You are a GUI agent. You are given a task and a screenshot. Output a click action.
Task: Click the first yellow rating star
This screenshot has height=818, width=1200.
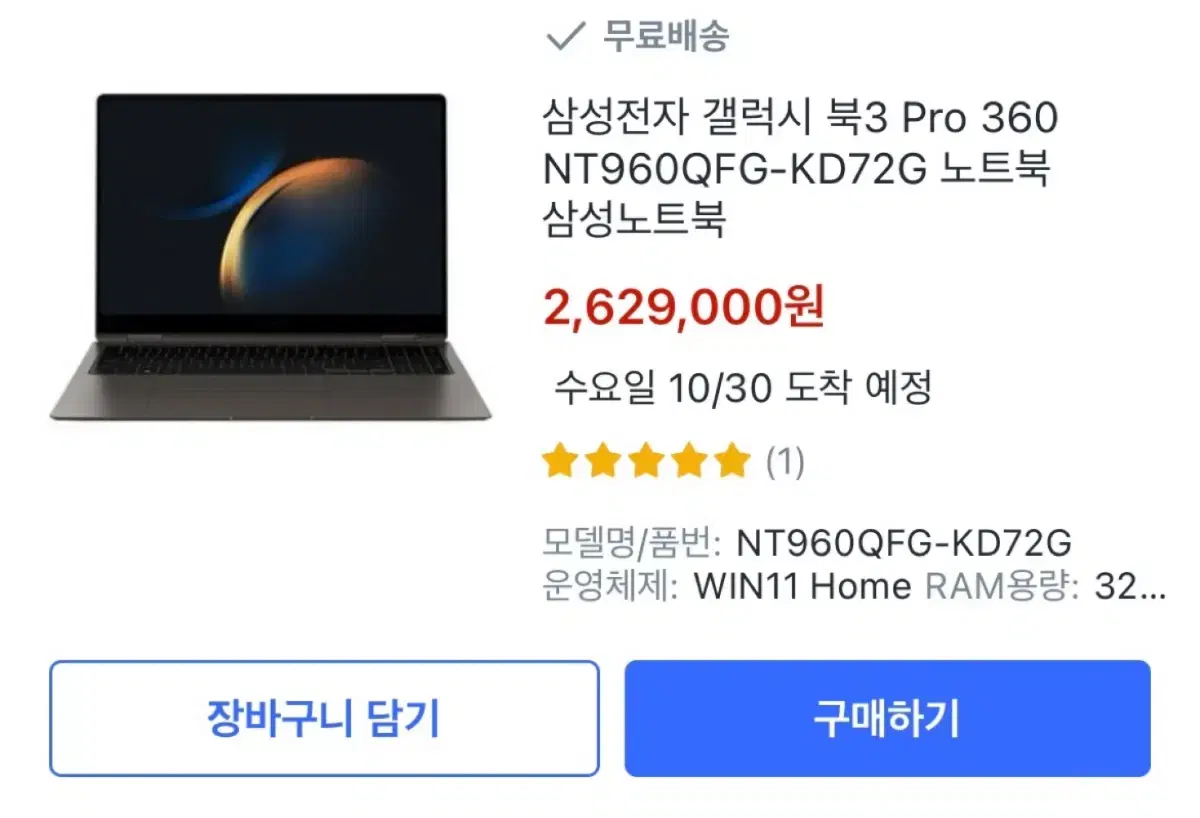[558, 462]
